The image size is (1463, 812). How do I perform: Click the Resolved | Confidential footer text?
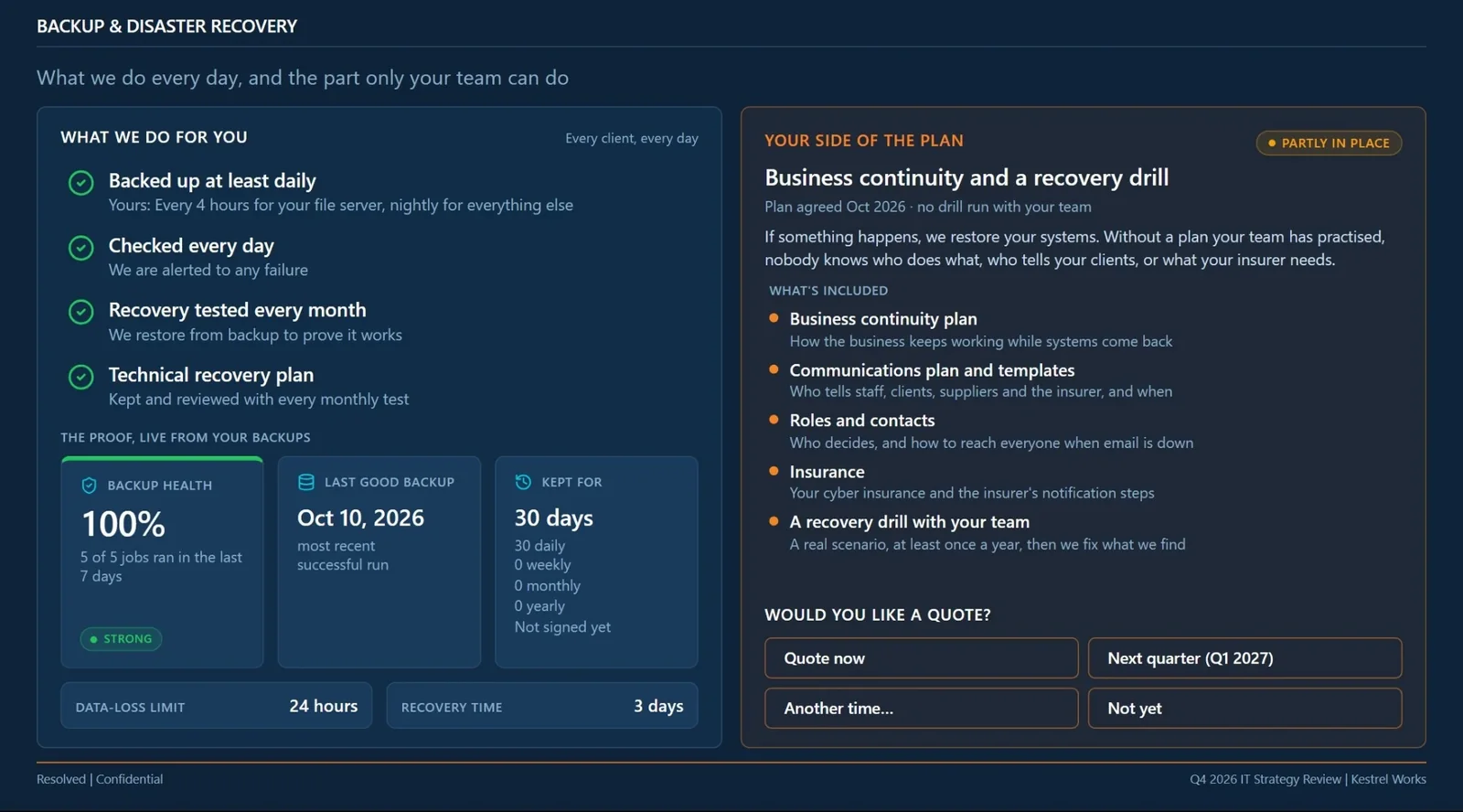(x=100, y=779)
